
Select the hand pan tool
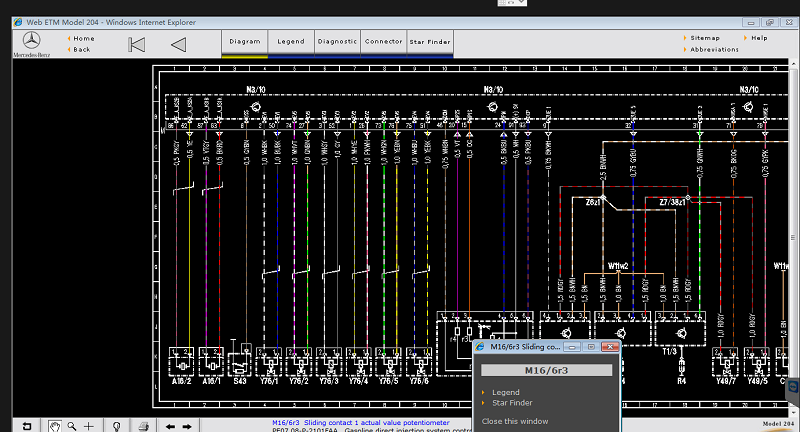pos(55,426)
